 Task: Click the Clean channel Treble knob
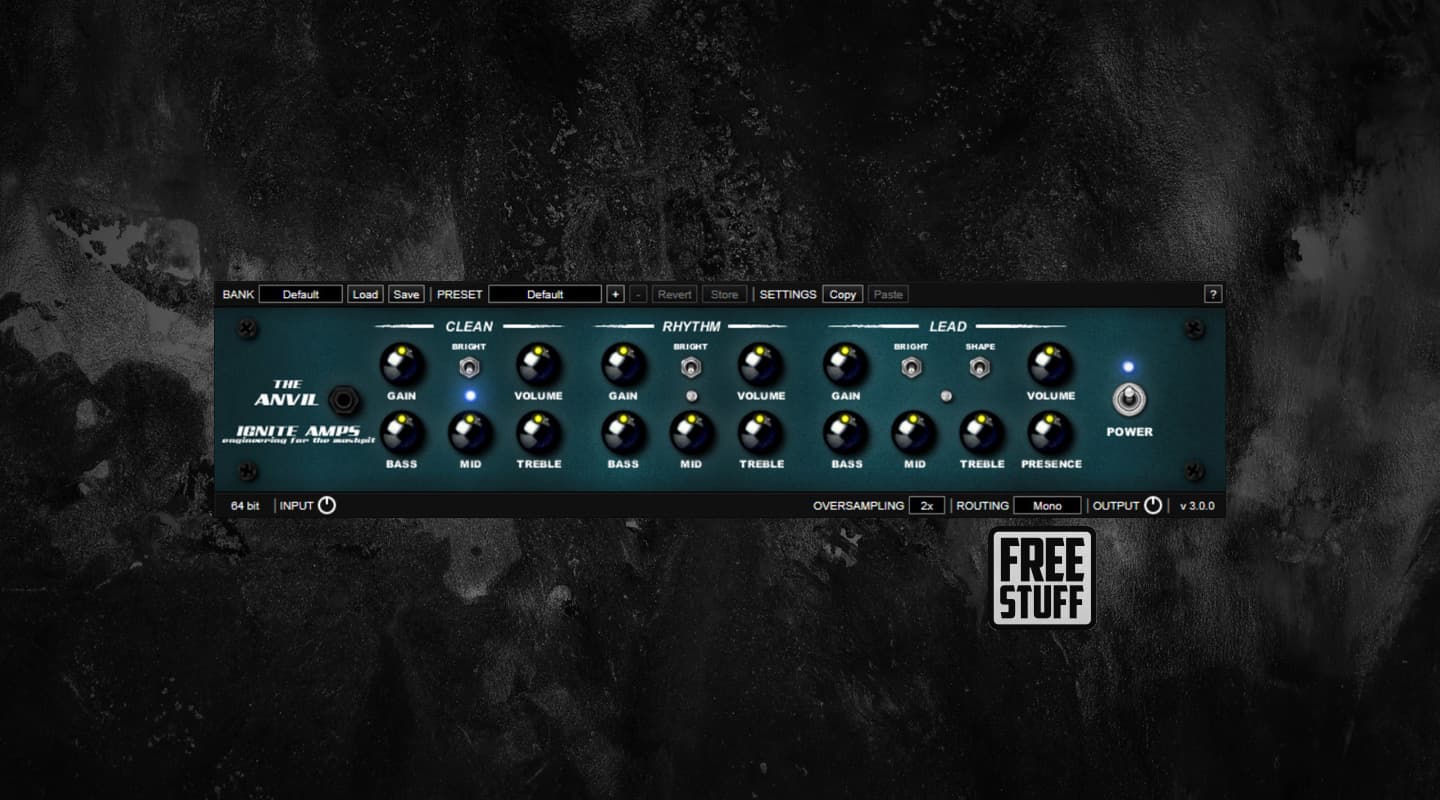[x=538, y=433]
